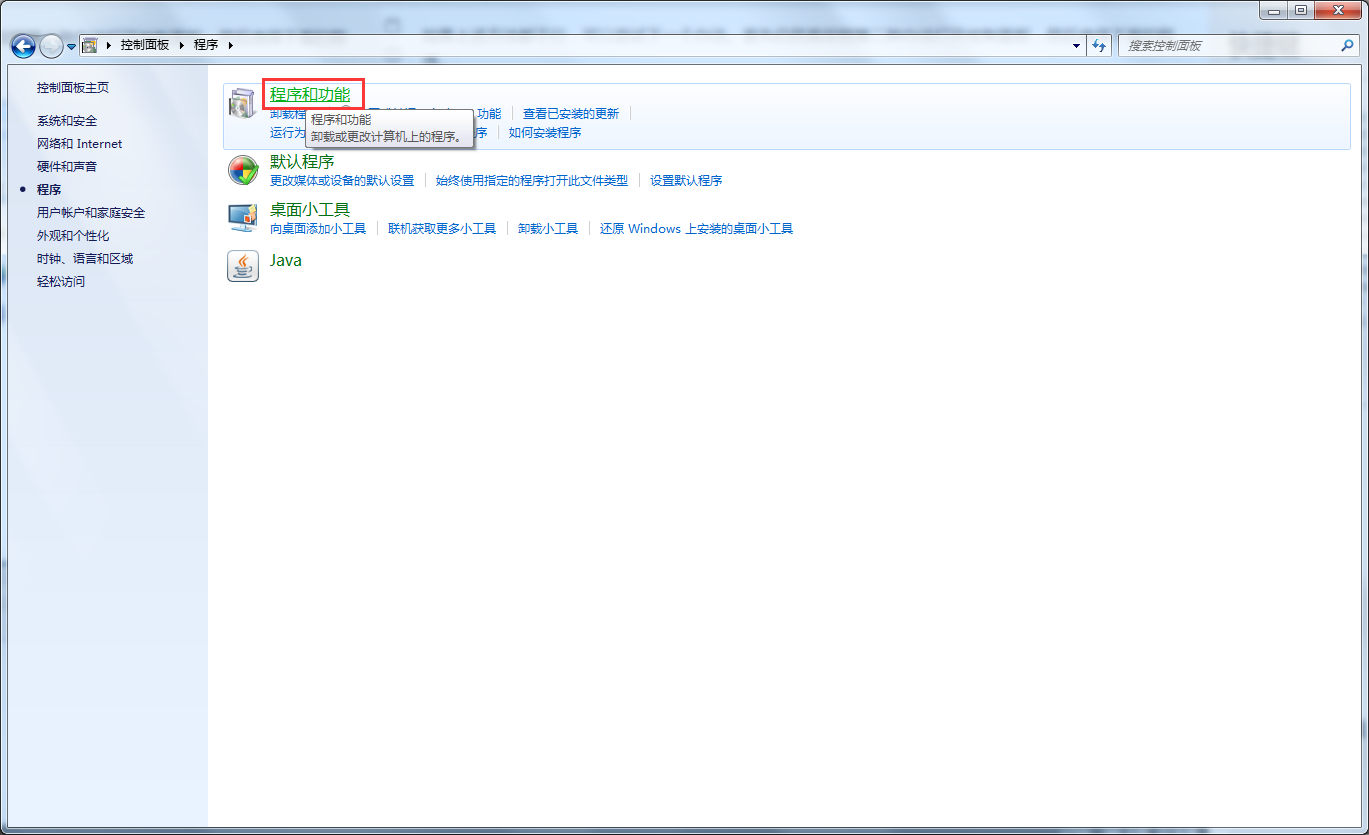This screenshot has height=835, width=1369.
Task: Click 设置默认程序 link
Action: pyautogui.click(x=686, y=181)
